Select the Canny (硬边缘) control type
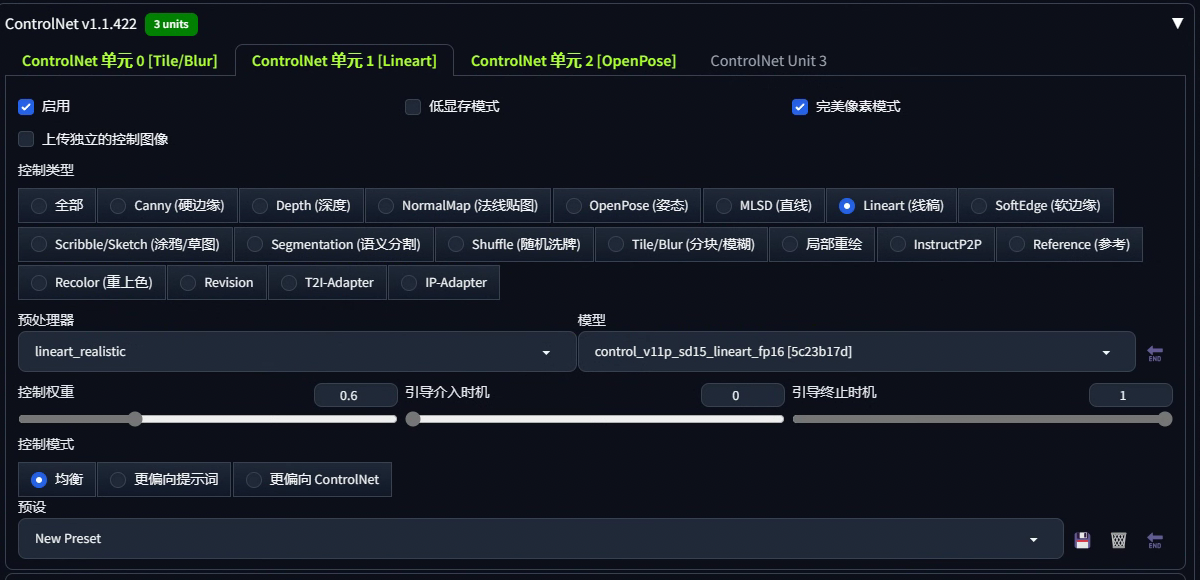The image size is (1200, 580). pos(167,205)
